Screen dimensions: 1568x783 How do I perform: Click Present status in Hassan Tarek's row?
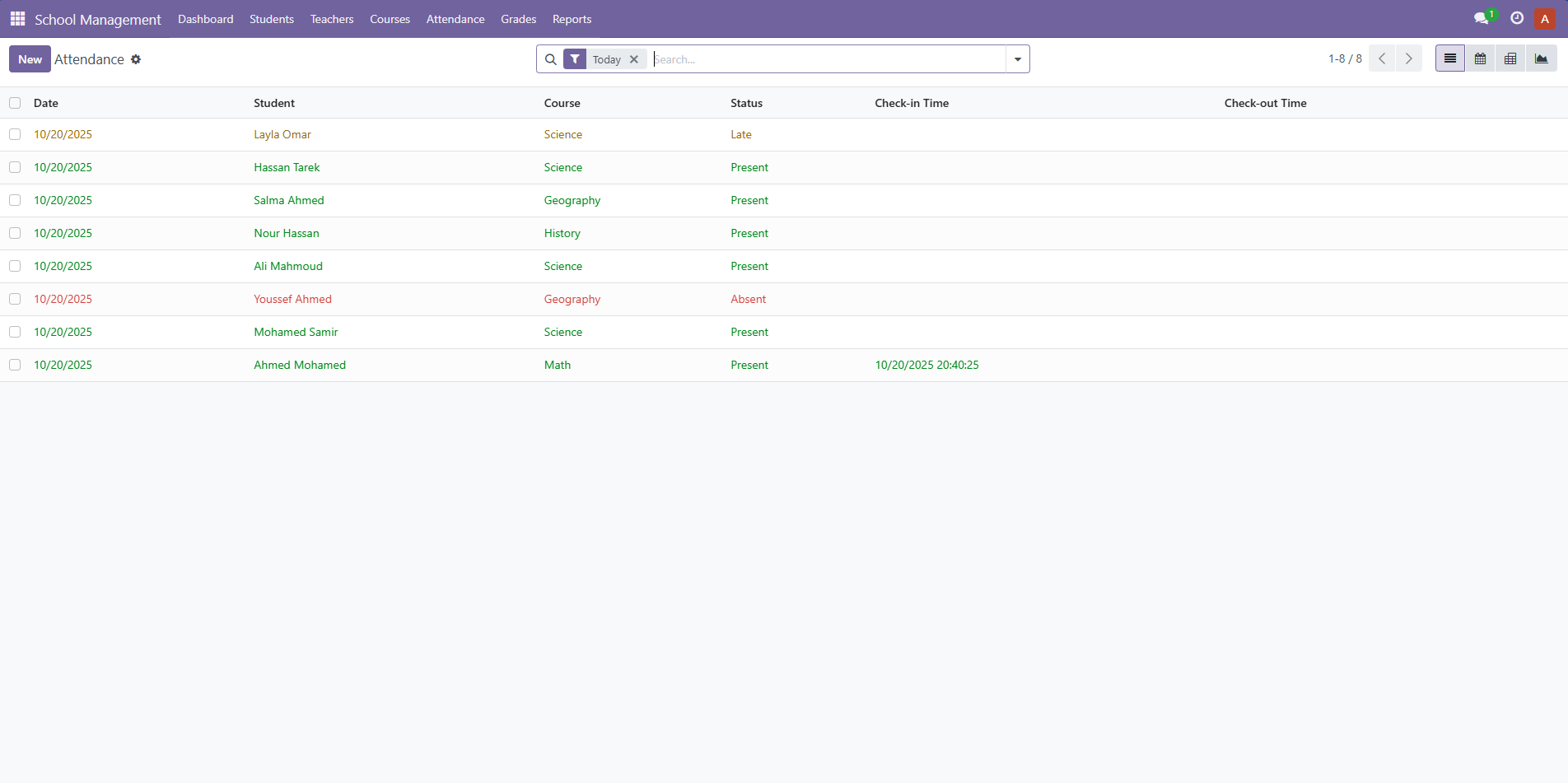pyautogui.click(x=749, y=167)
